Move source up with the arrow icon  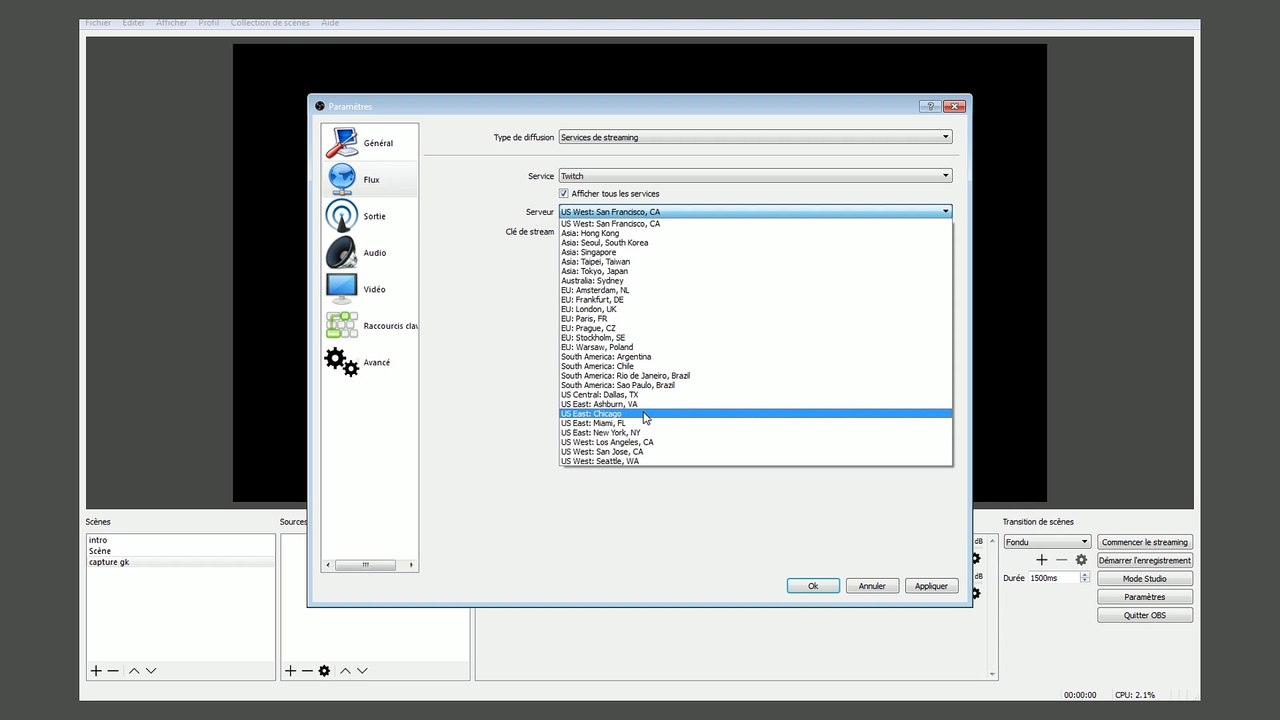point(345,671)
